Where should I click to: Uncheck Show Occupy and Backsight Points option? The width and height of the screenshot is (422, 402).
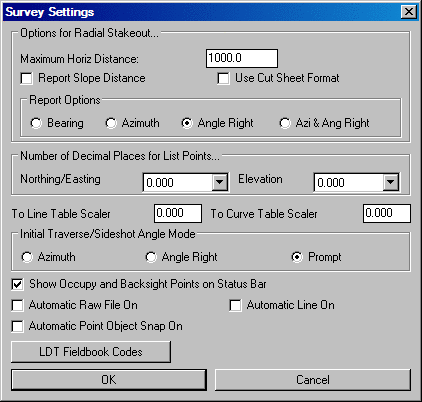(17, 284)
